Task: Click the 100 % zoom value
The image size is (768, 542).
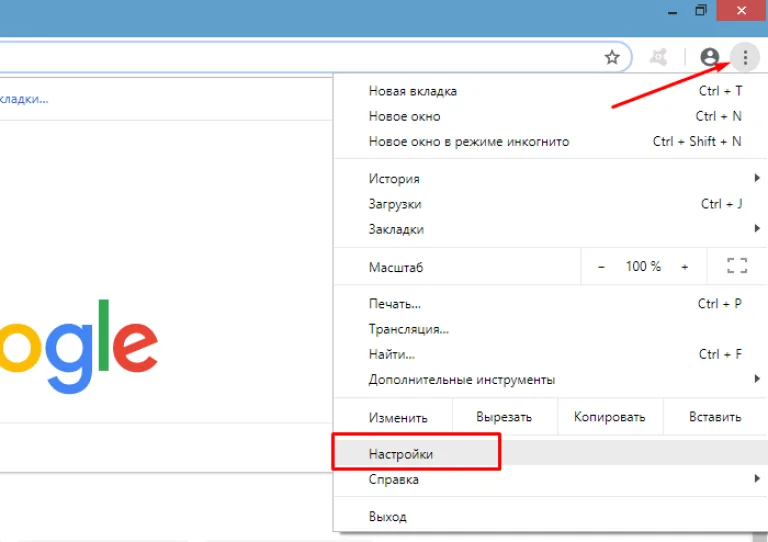Action: click(x=643, y=266)
